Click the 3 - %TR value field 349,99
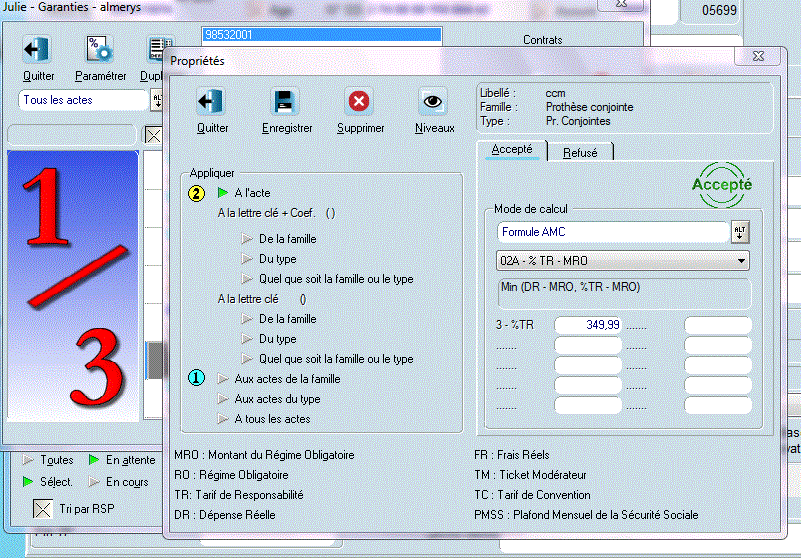 point(588,325)
